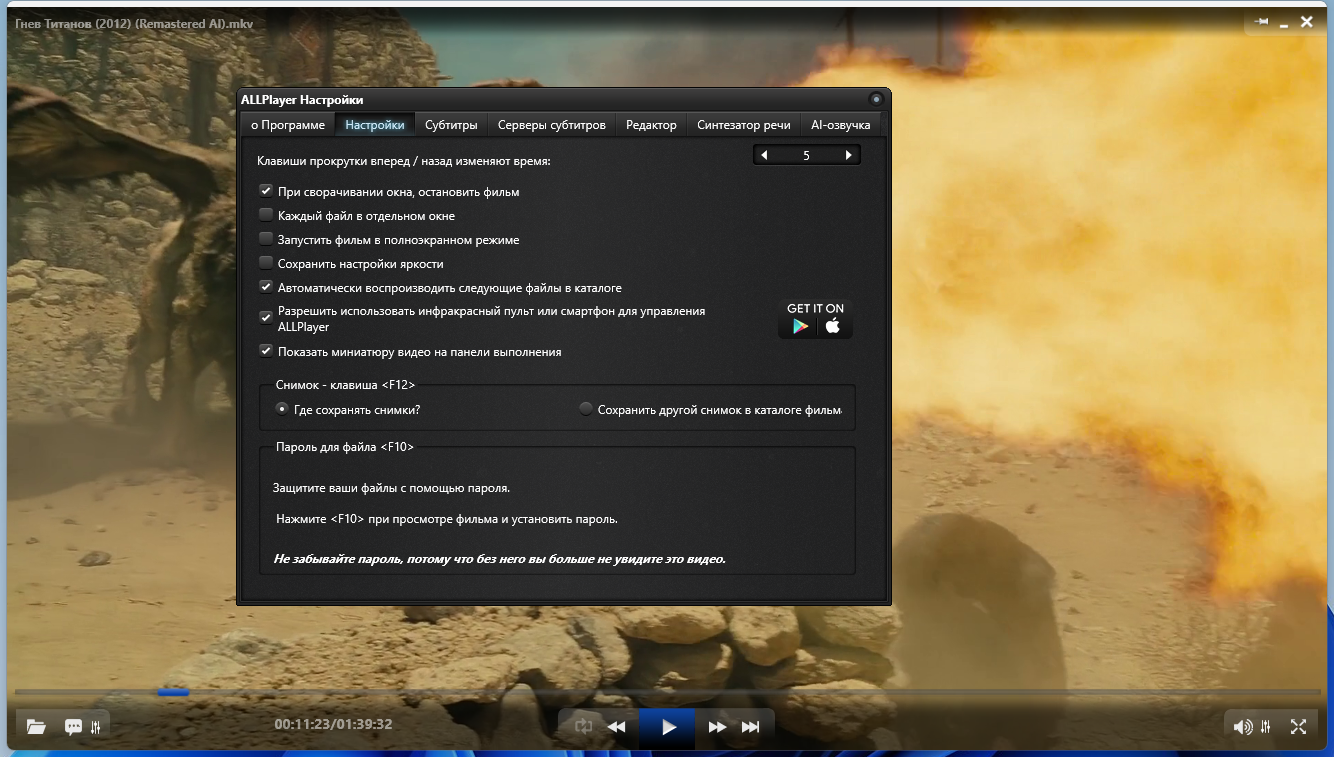The height and width of the screenshot is (757, 1334).
Task: Click the 'Снимок - клавиша <F12>' group label
Action: coord(345,384)
